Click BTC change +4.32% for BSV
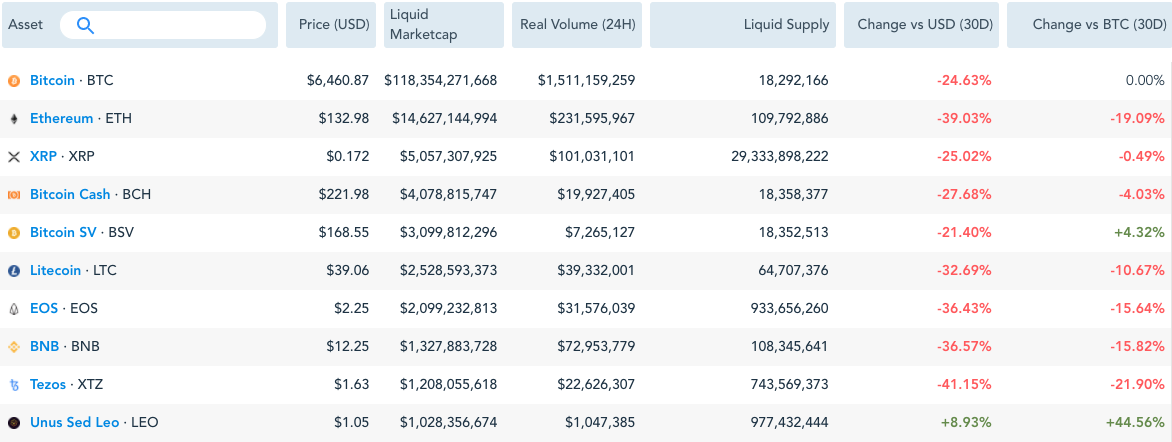The image size is (1172, 442). pos(1140,233)
